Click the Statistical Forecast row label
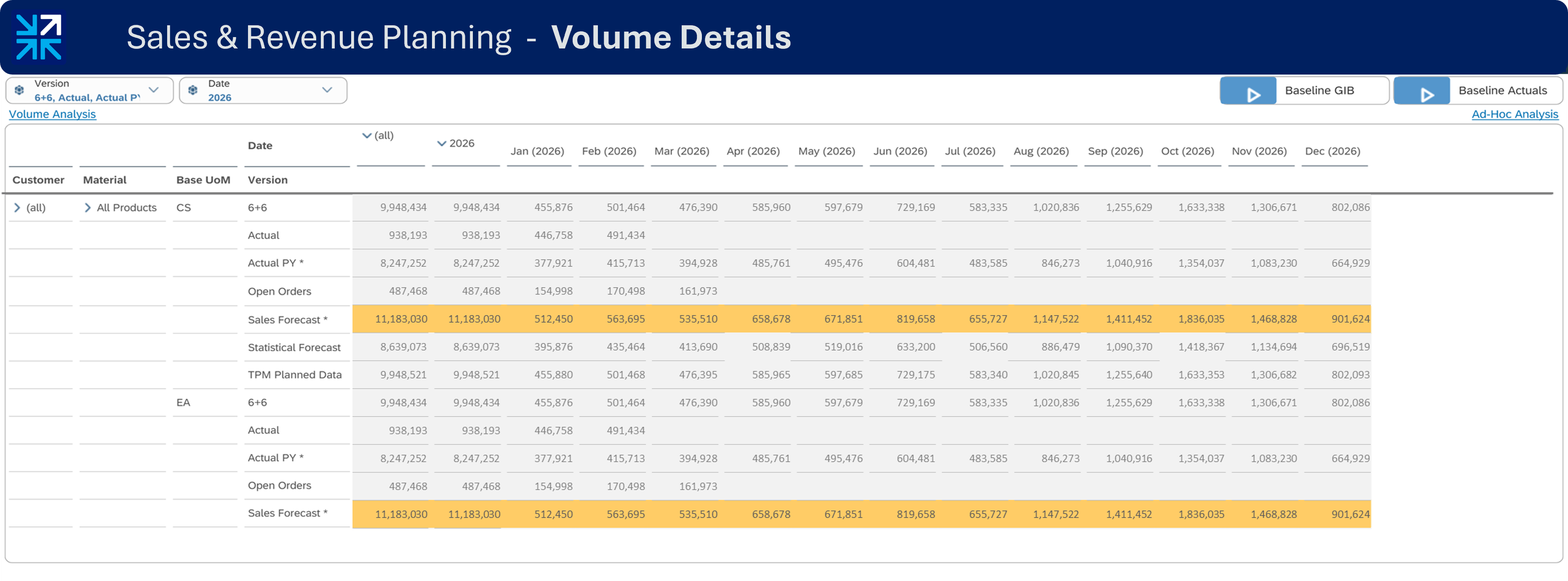The width and height of the screenshot is (1568, 581). tap(293, 347)
